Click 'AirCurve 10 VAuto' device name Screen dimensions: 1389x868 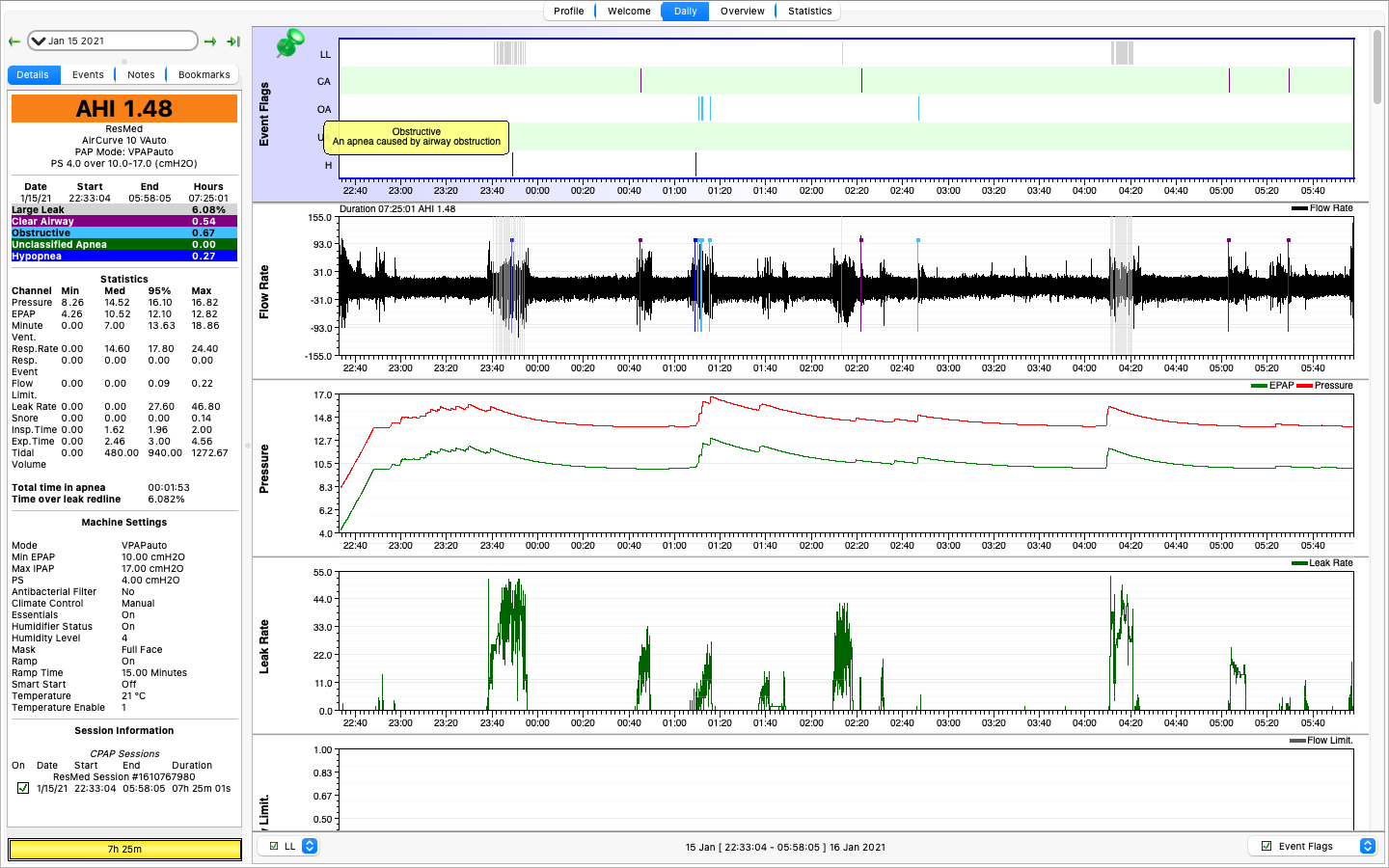click(x=124, y=141)
